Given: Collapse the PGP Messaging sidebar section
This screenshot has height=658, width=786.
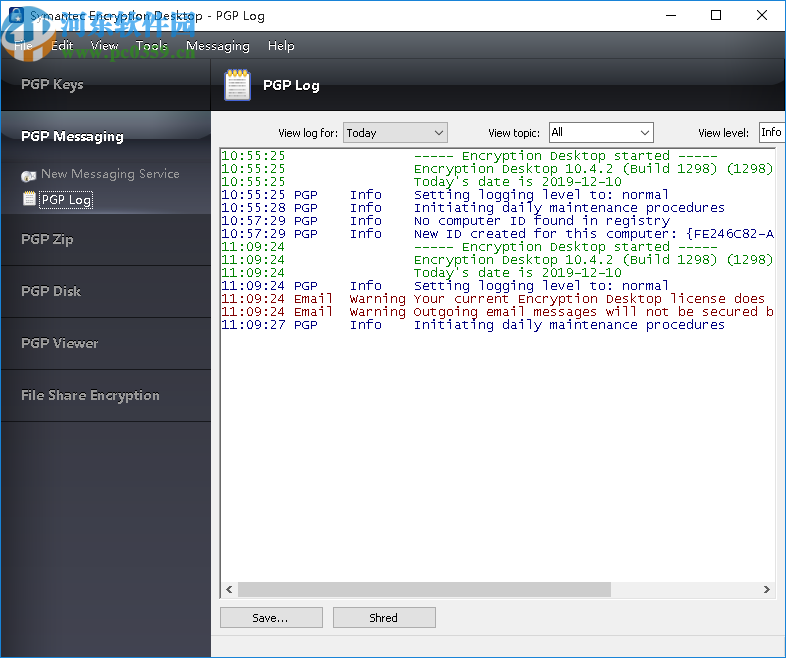Looking at the screenshot, I should click(106, 136).
